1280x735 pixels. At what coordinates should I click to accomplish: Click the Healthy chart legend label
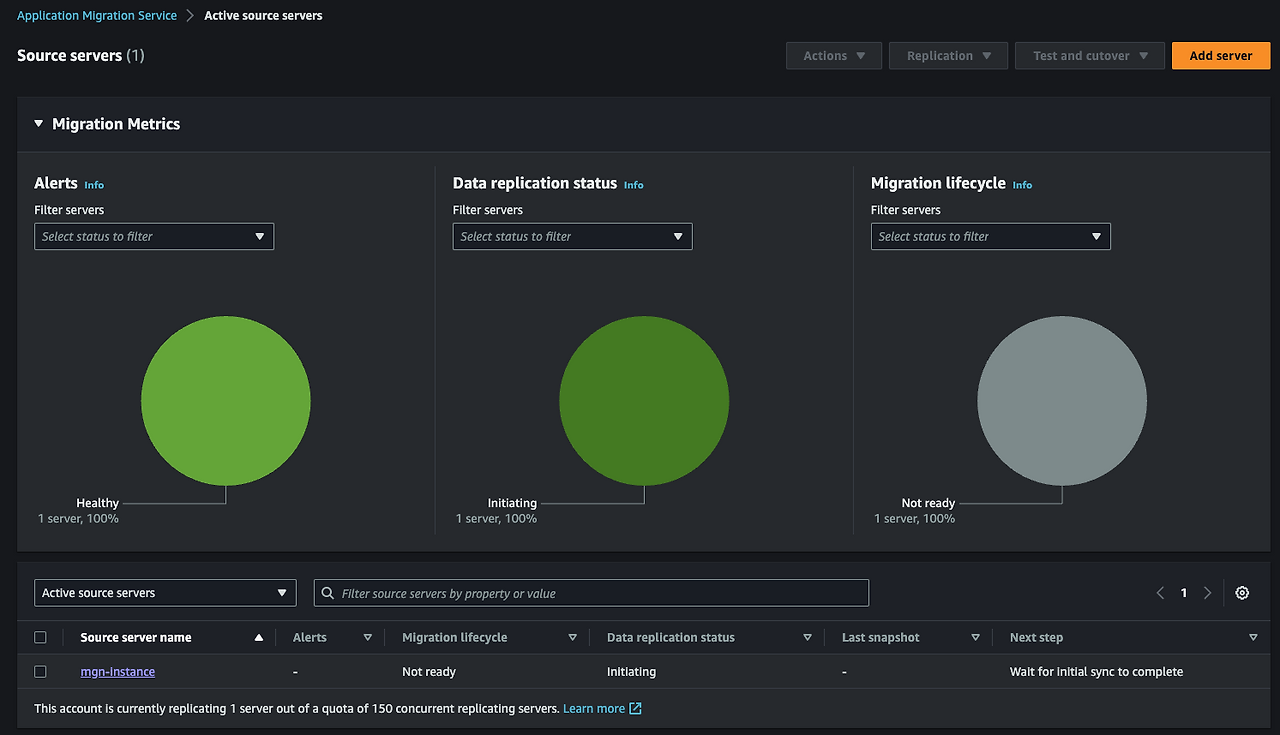[x=97, y=503]
